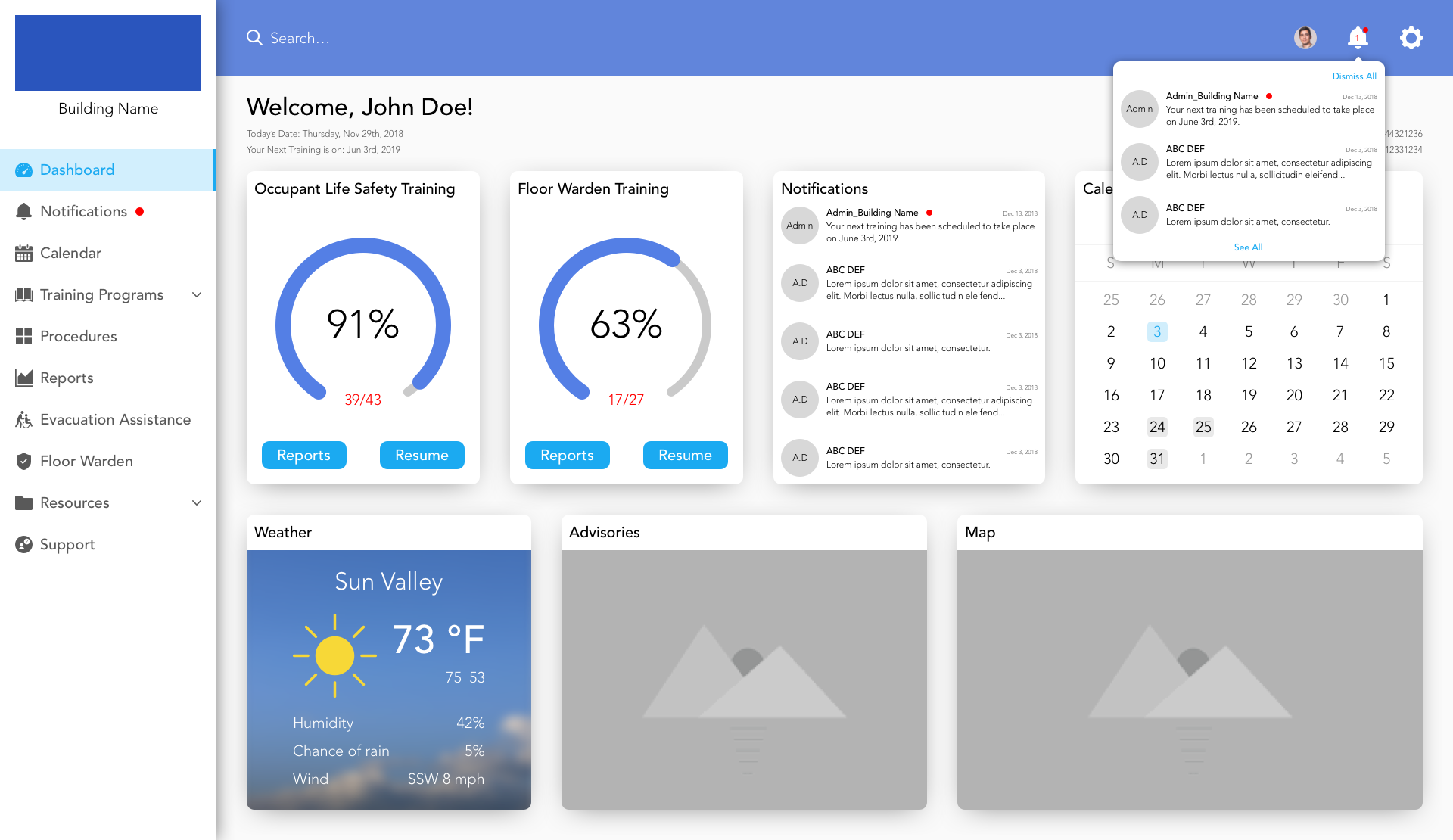The width and height of the screenshot is (1453, 840).
Task: Click the Procedures grid icon
Action: (24, 337)
